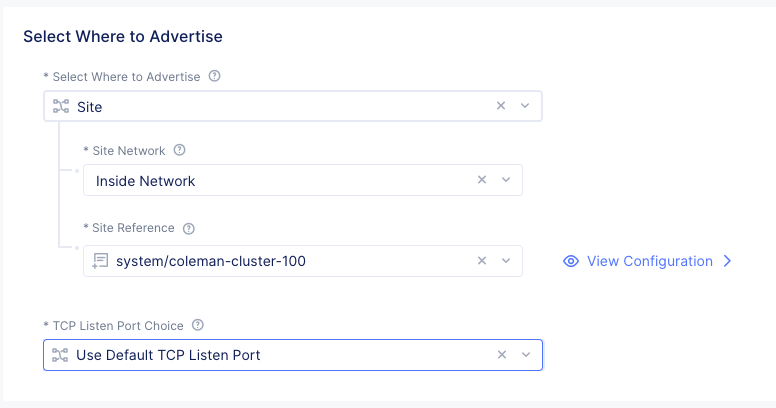Expand the Site Reference dropdown arrow

click(x=505, y=261)
